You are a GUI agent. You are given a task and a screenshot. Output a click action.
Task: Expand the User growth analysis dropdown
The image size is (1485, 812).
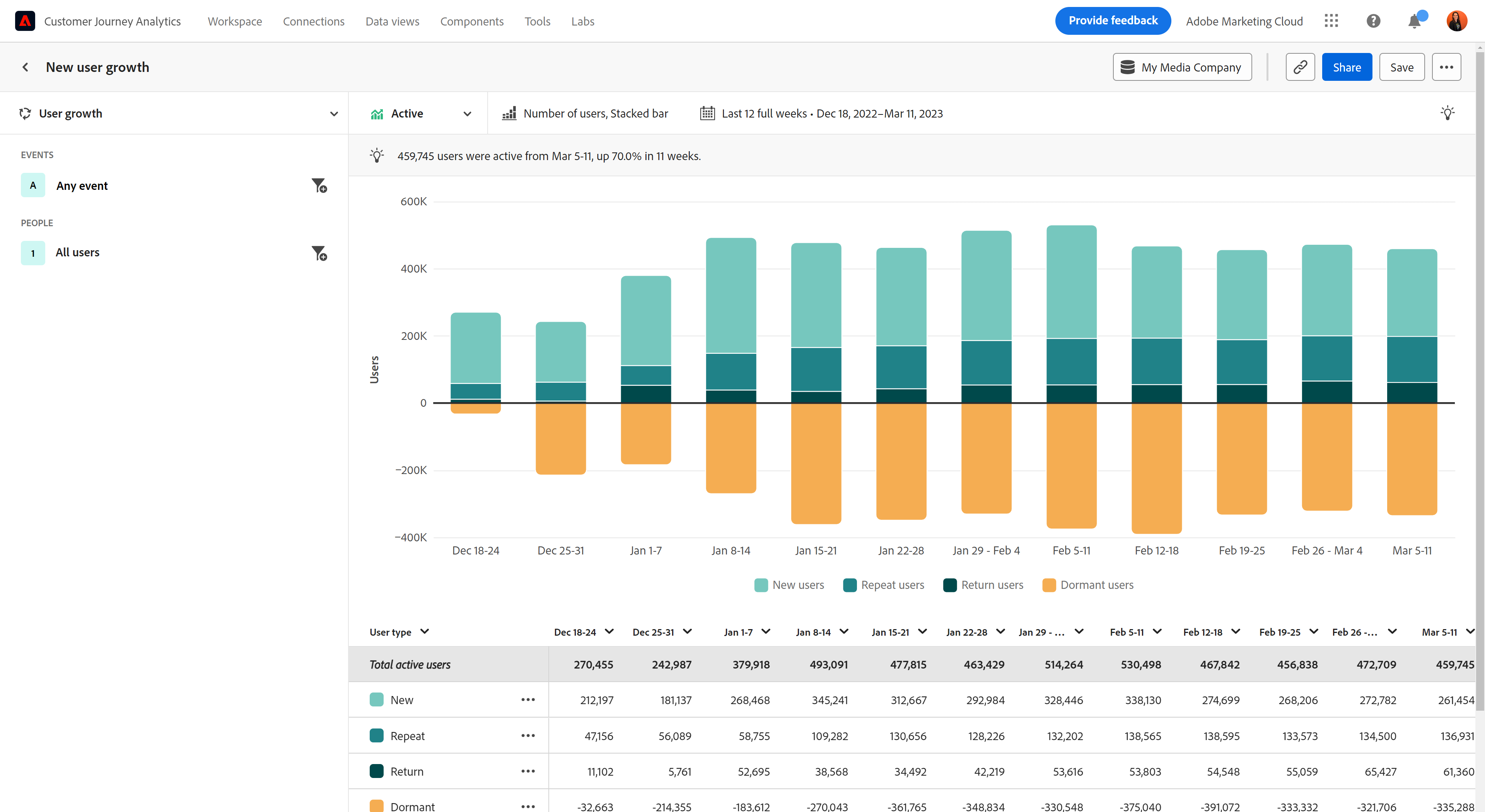point(334,114)
